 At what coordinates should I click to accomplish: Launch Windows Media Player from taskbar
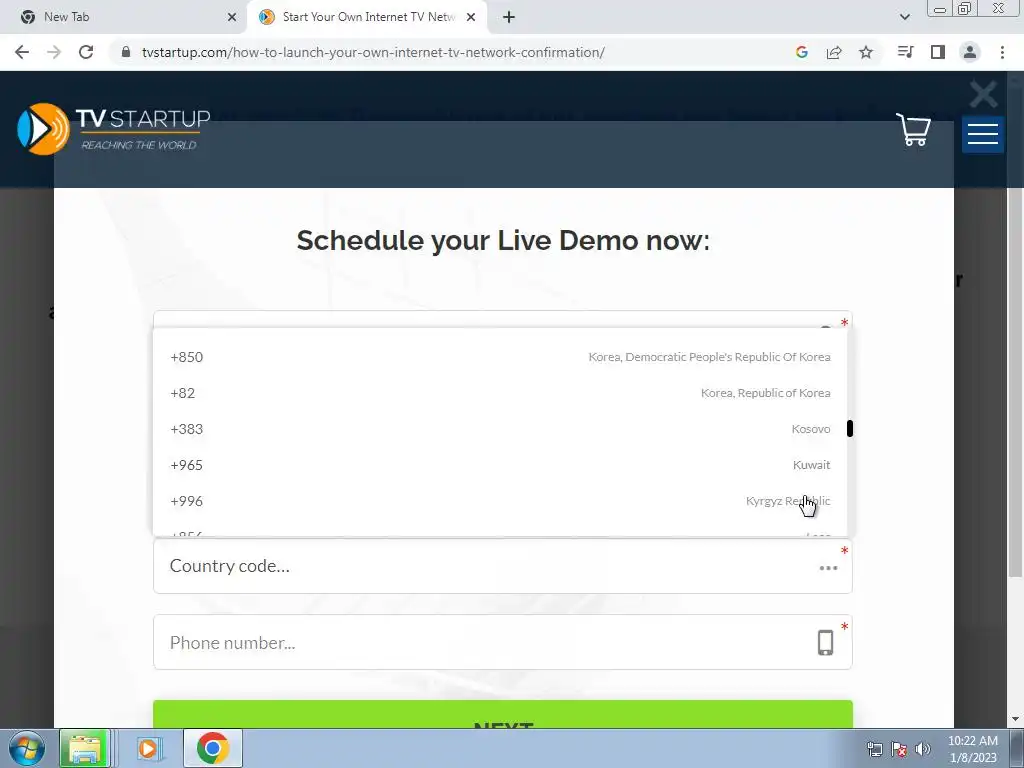[x=150, y=748]
